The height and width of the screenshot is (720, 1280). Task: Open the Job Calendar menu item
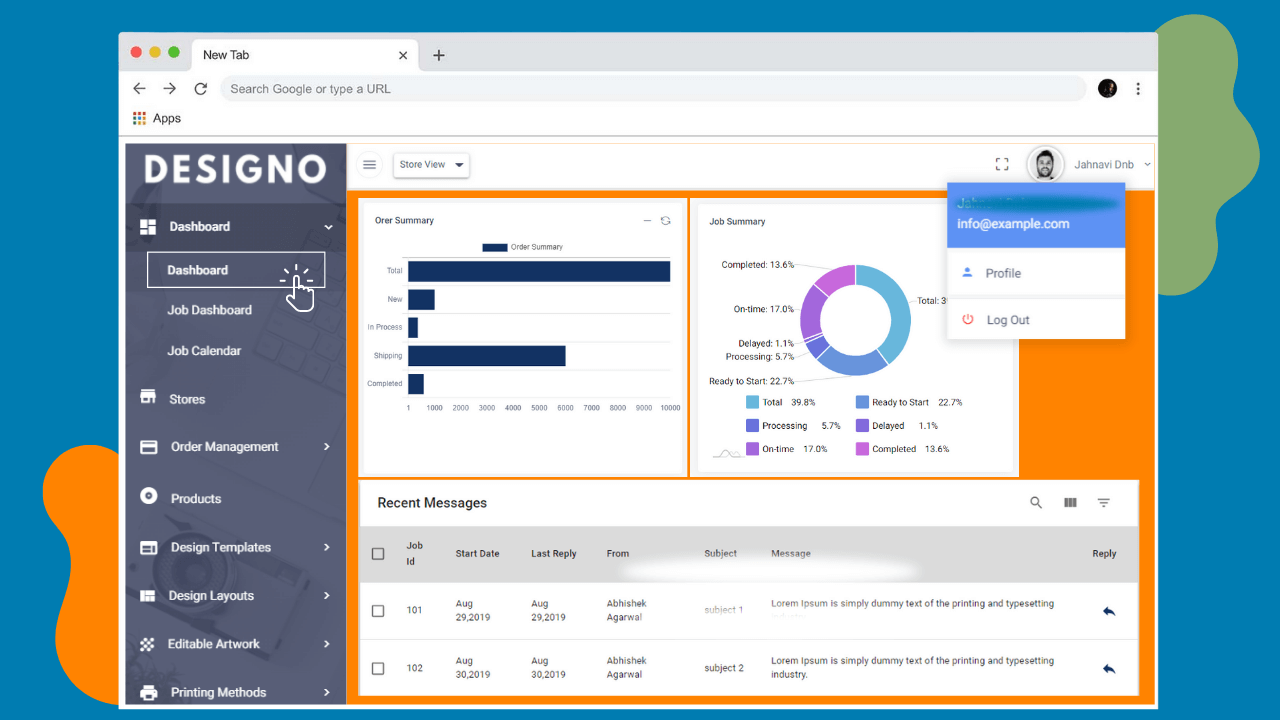[205, 351]
